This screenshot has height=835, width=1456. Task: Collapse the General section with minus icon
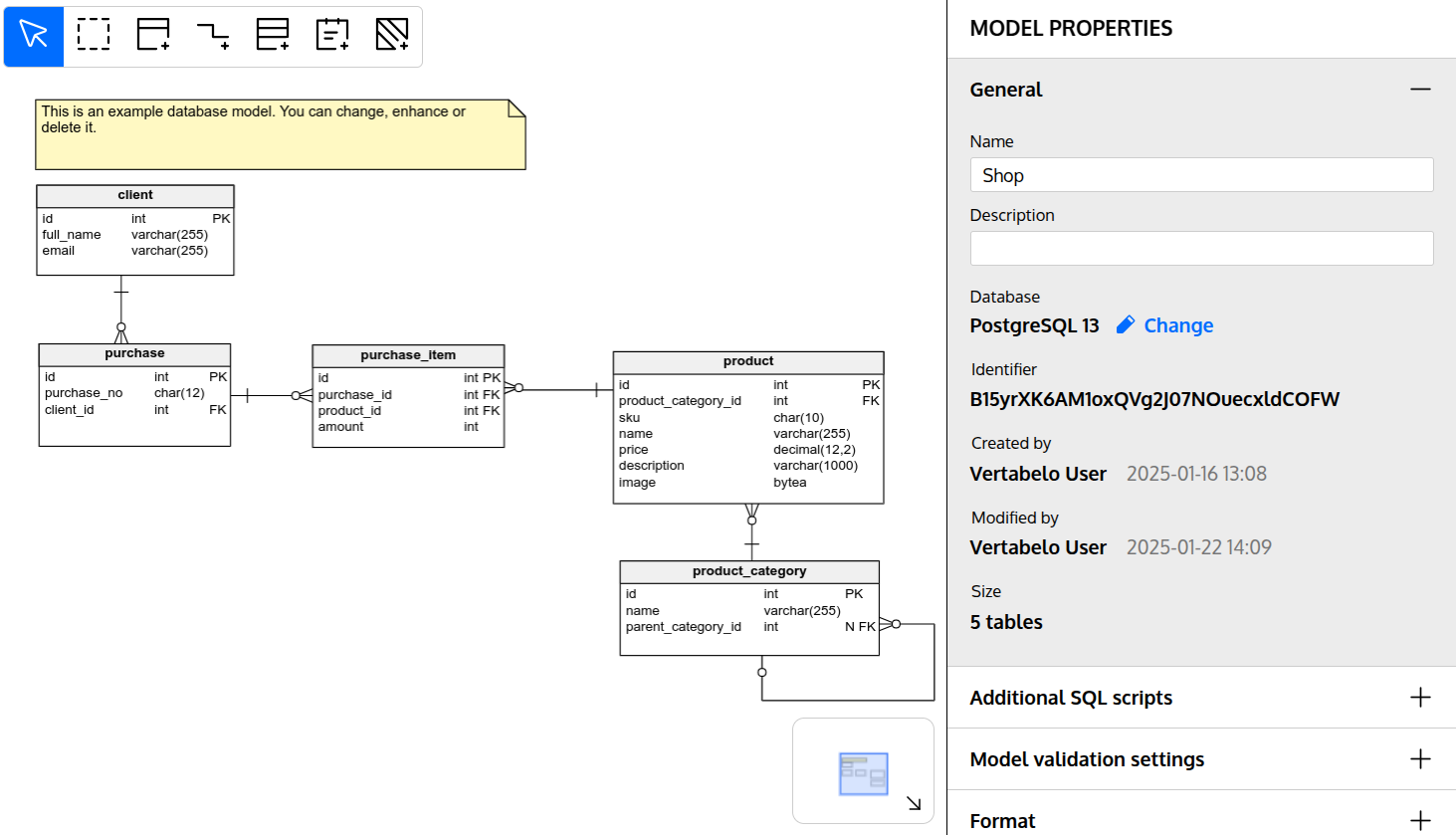pyautogui.click(x=1420, y=90)
